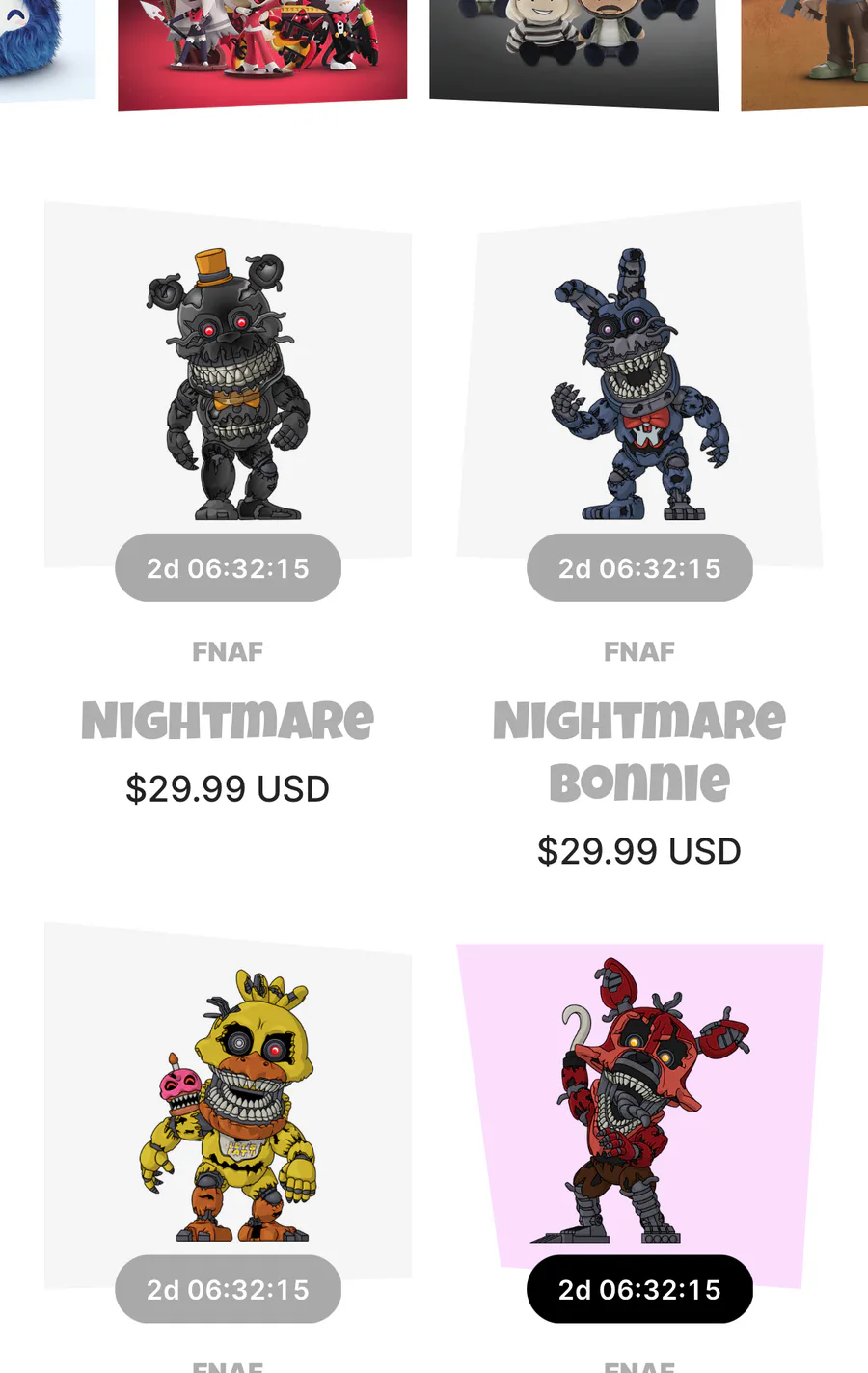The image size is (868, 1373).
Task: Open the Nightmare Bonnie blue rabbit image
Action: point(639,383)
